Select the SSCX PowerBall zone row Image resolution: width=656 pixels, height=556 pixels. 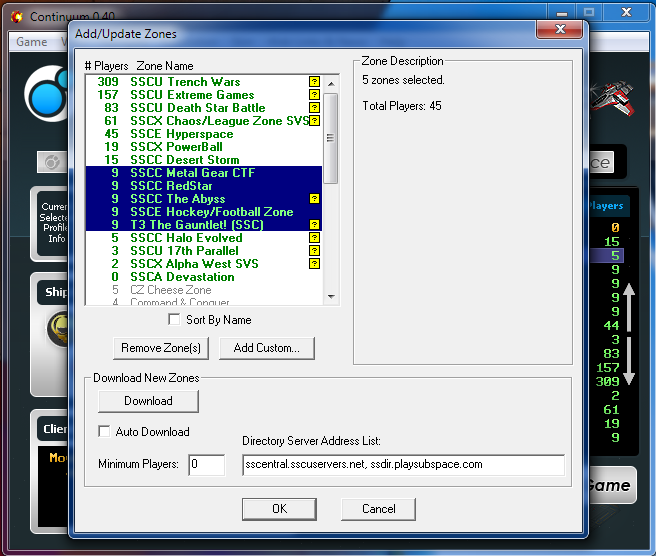tap(204, 146)
